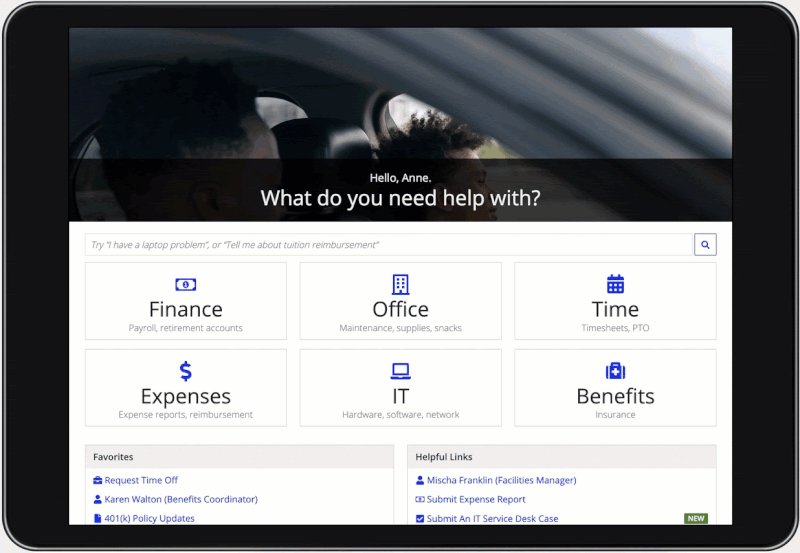Click the 'Payroll, retirement accounts' text
This screenshot has width=800, height=553.
pos(186,328)
